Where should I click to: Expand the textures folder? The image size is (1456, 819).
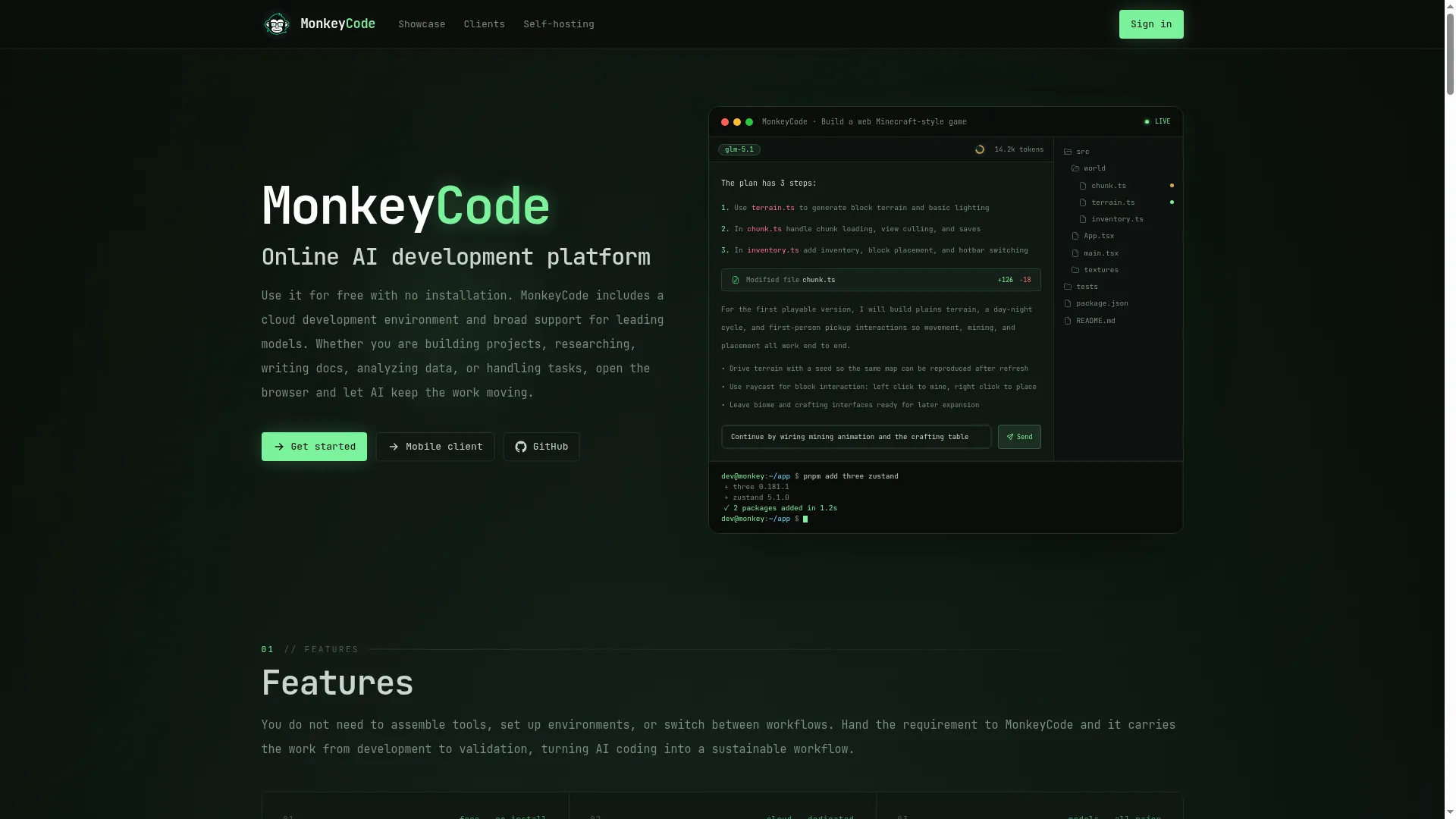[x=1095, y=270]
